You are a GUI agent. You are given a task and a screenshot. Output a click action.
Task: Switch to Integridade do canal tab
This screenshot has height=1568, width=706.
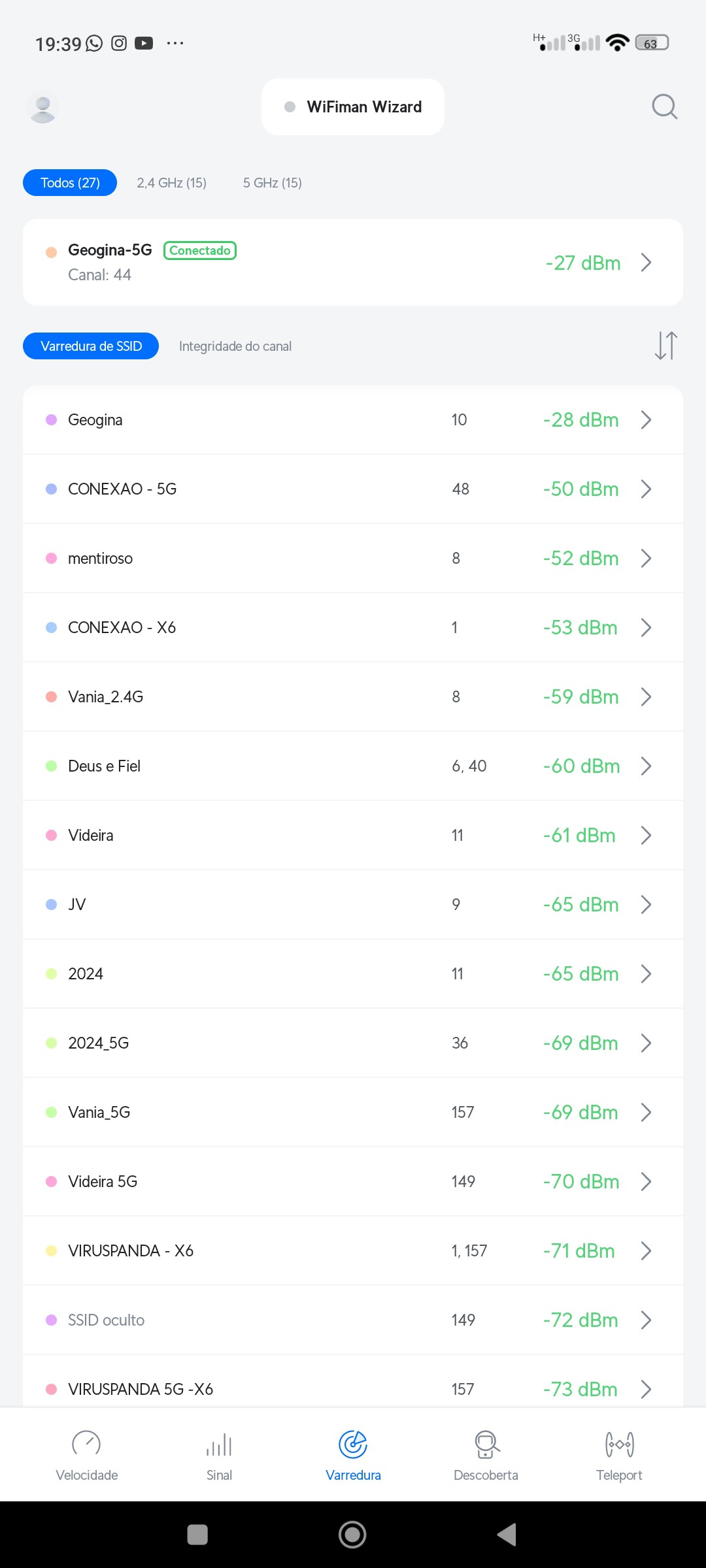click(235, 346)
